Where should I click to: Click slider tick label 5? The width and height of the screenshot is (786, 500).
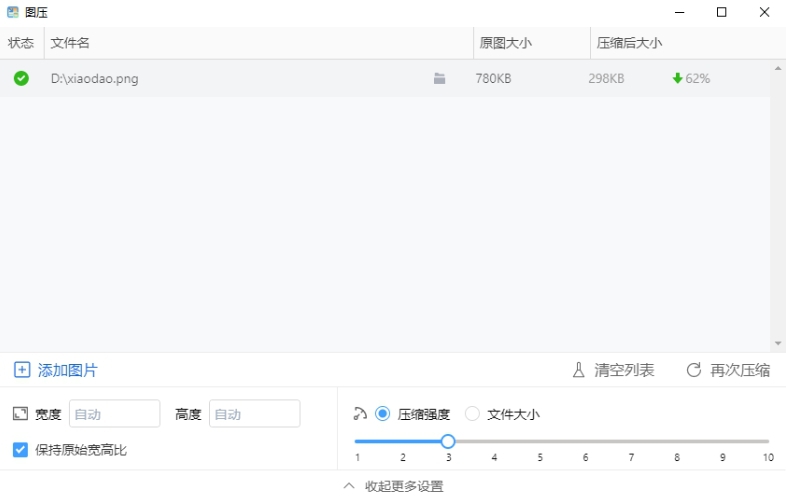[x=540, y=457]
